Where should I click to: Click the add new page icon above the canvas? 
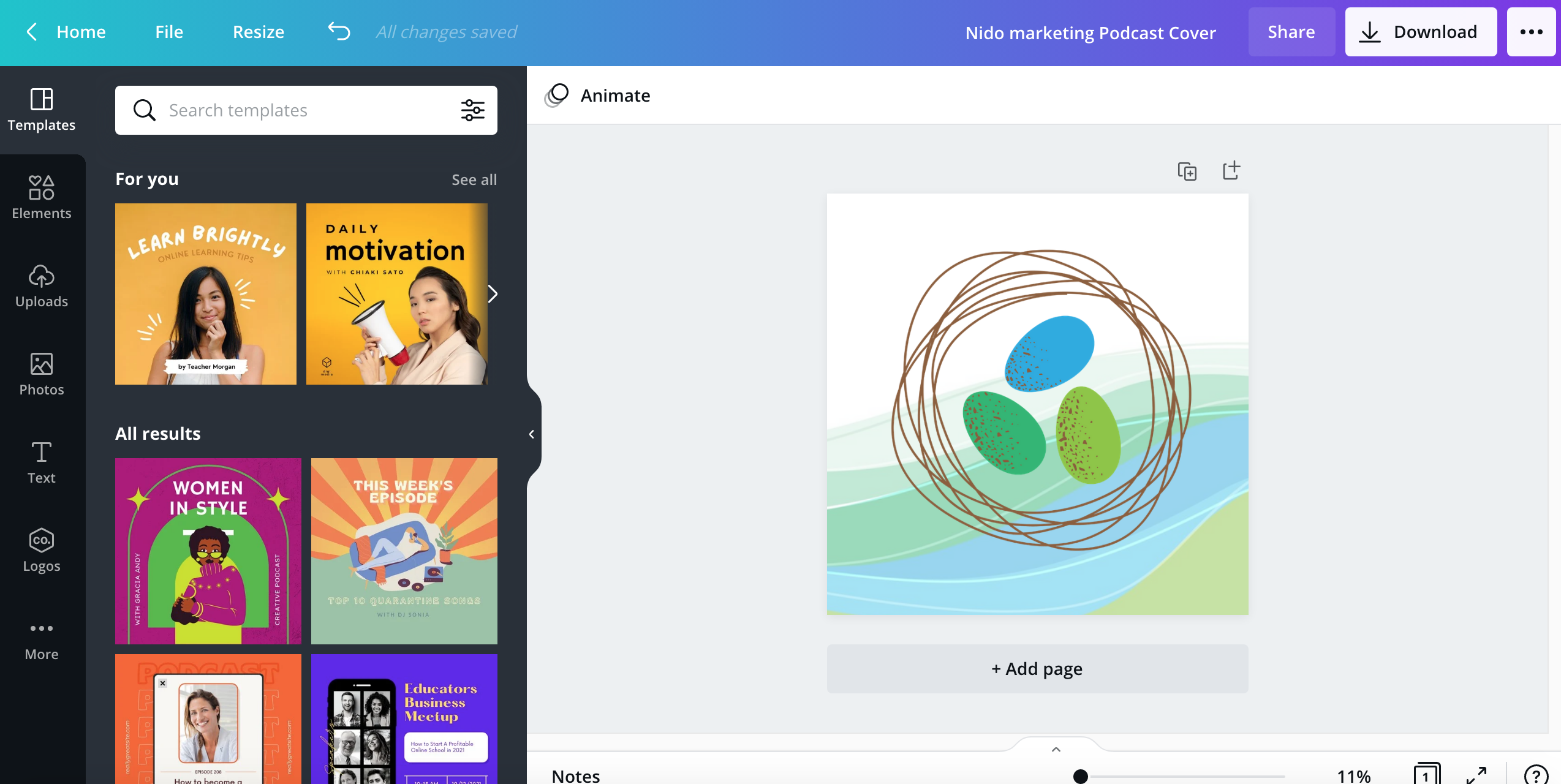1231,170
